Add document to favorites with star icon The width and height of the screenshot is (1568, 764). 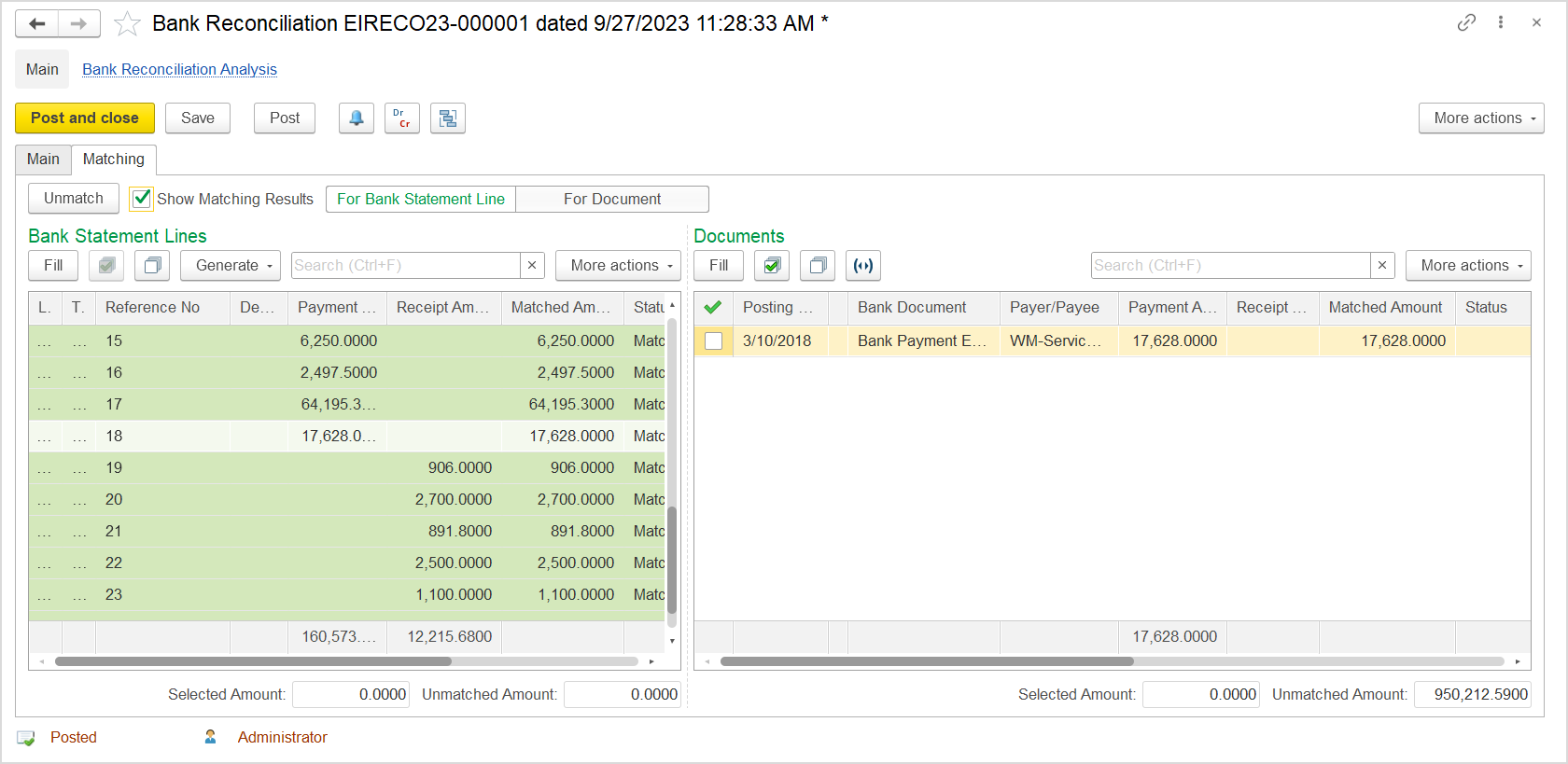pos(127,24)
